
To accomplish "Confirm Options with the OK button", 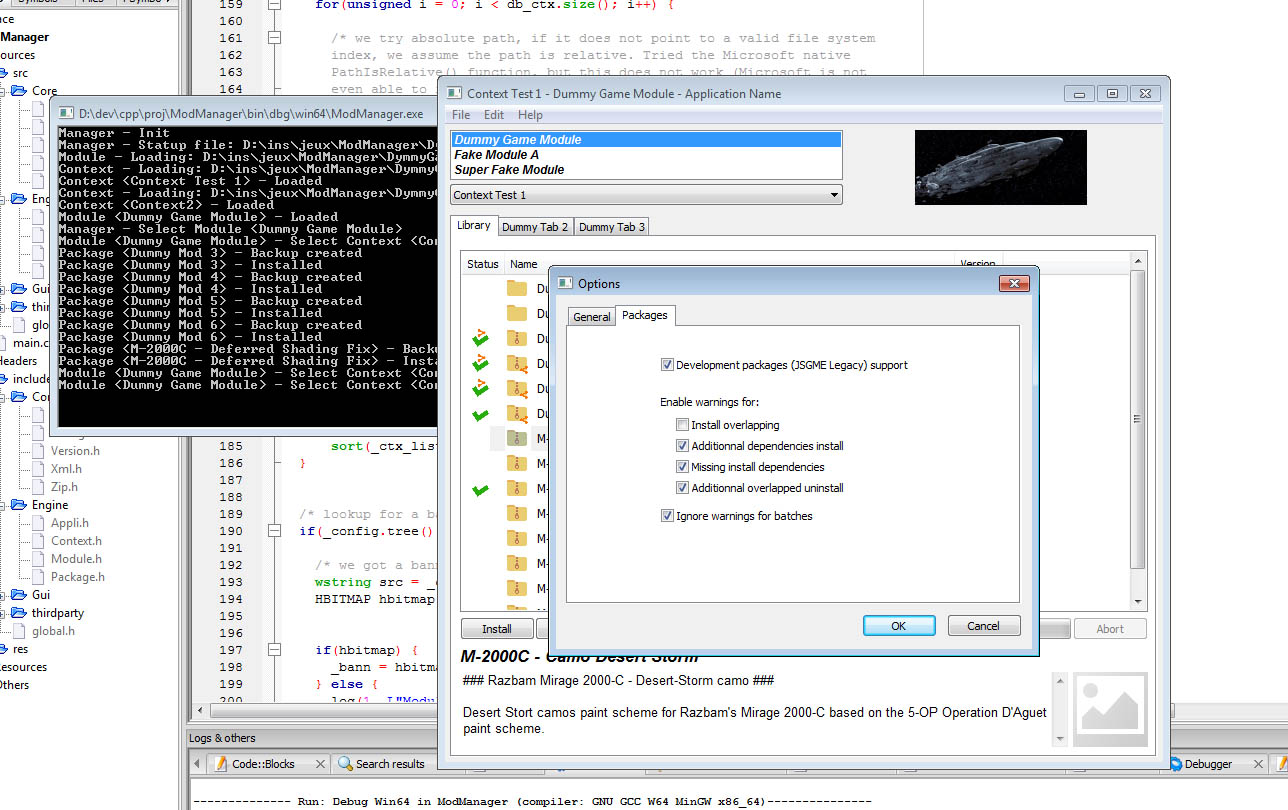I will [899, 625].
